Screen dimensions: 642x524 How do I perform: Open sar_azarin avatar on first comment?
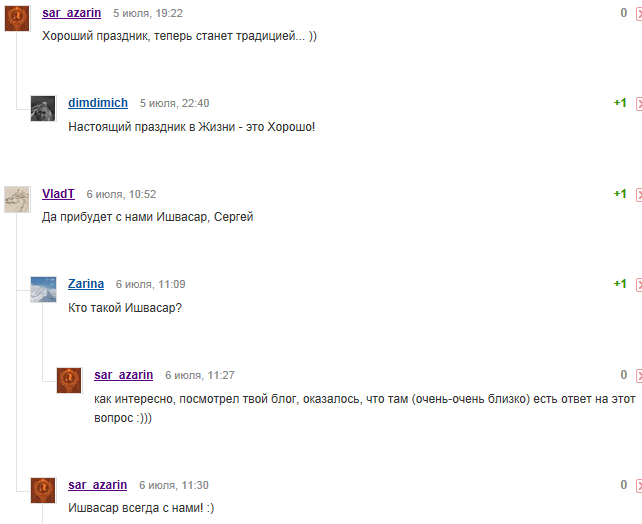click(x=17, y=18)
